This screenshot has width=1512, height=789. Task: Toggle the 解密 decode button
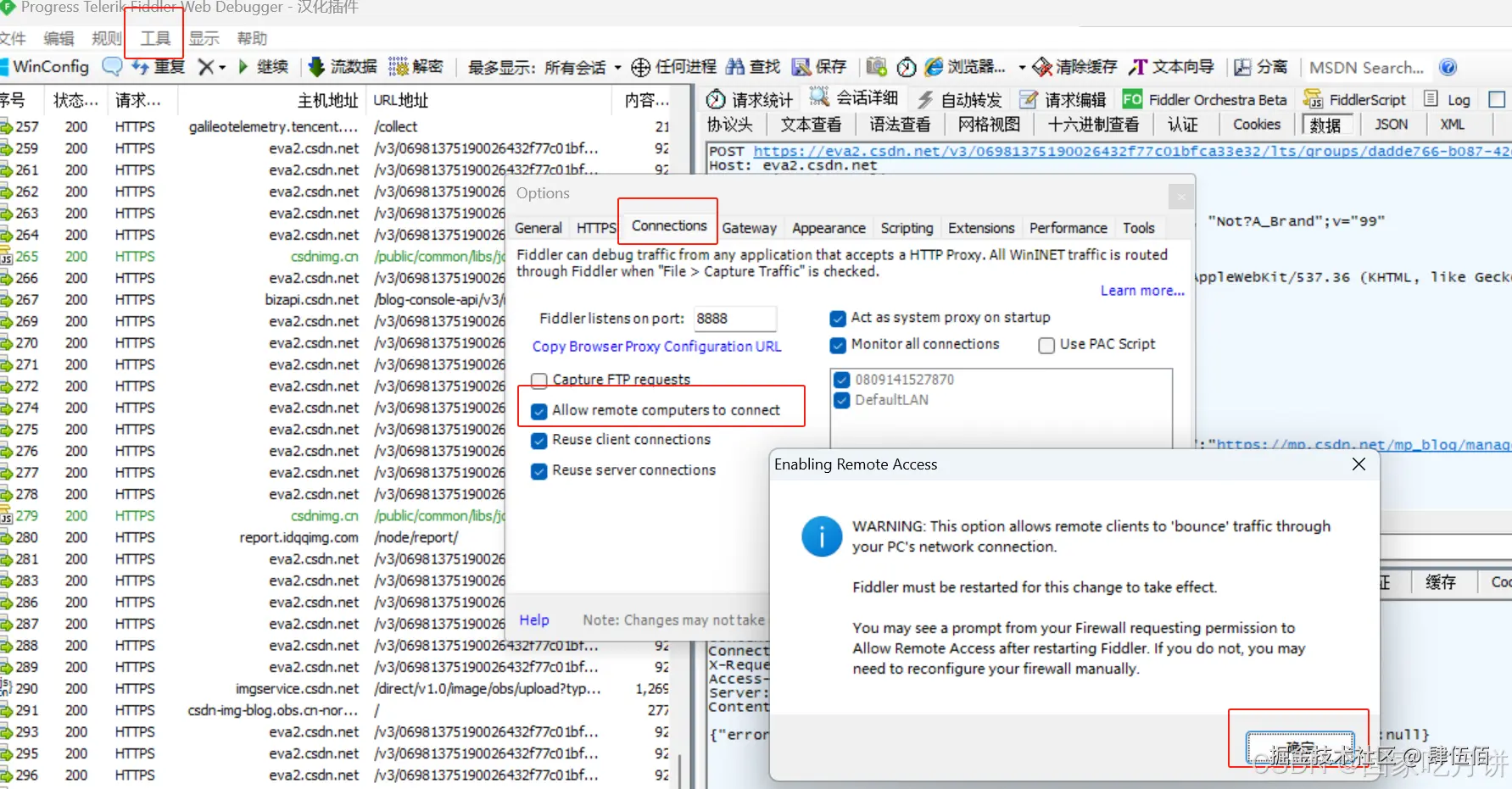point(416,67)
